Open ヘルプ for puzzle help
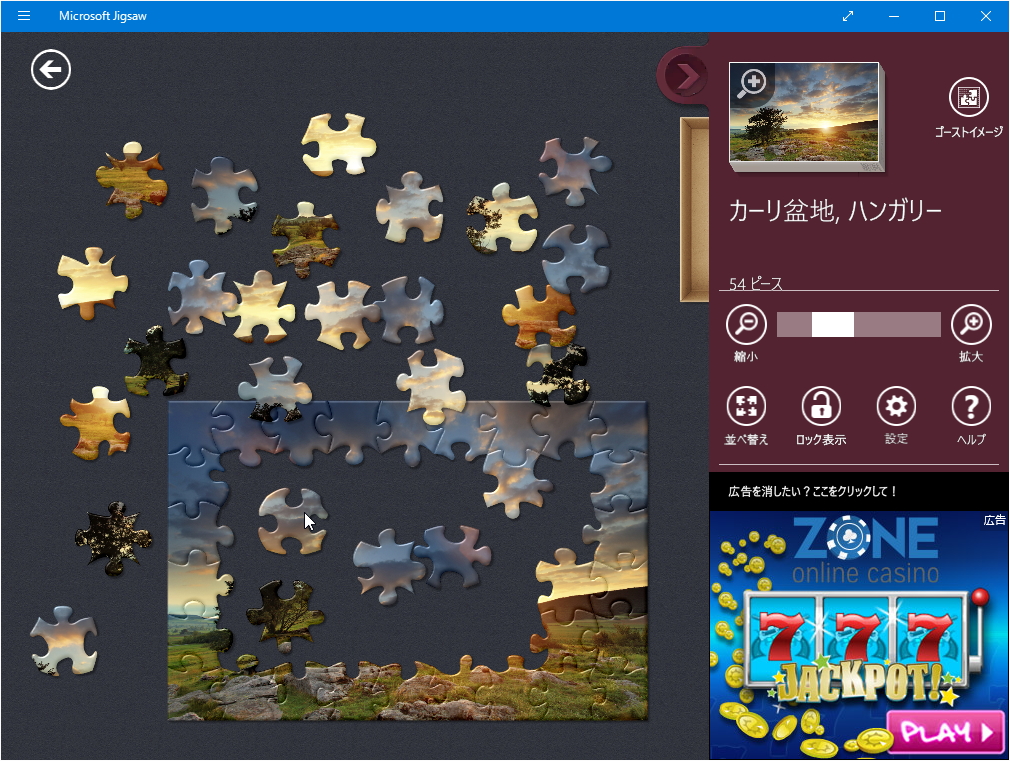The width and height of the screenshot is (1010, 761). (970, 407)
